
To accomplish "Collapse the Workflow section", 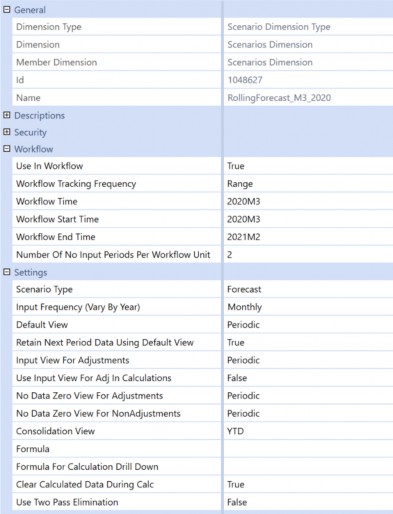I will 7,149.
